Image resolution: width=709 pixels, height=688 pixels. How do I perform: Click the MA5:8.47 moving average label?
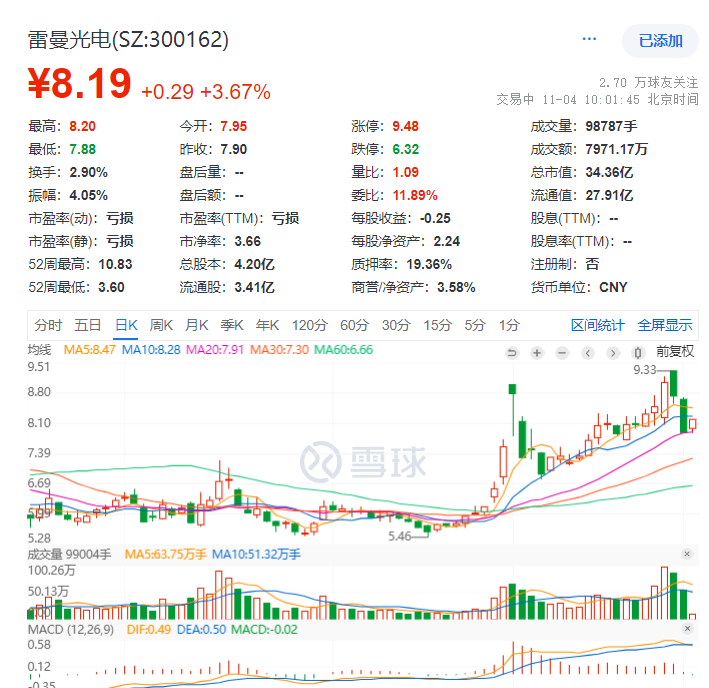(90, 350)
